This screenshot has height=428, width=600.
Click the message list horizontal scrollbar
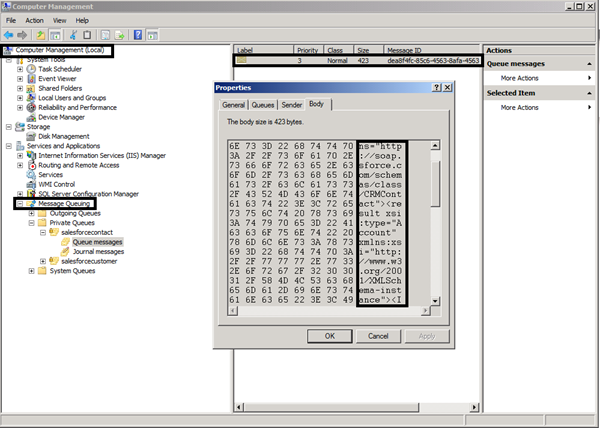[331, 407]
